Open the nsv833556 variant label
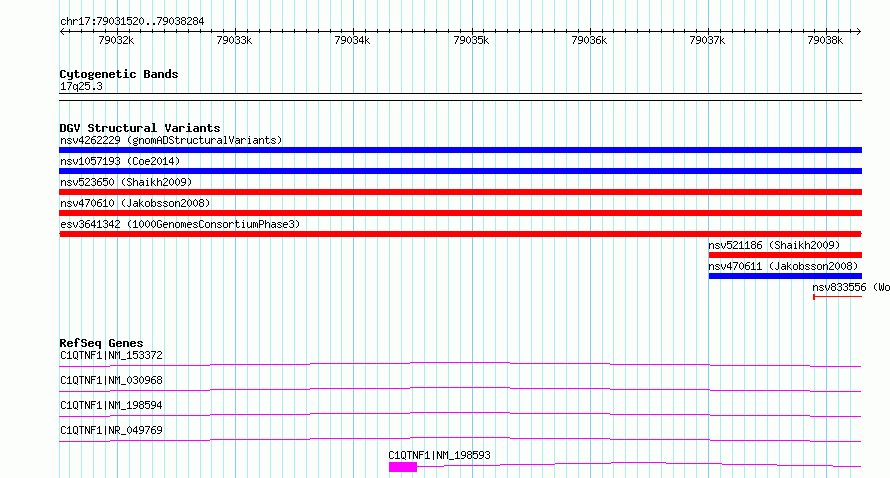Image resolution: width=890 pixels, height=478 pixels. coord(851,287)
